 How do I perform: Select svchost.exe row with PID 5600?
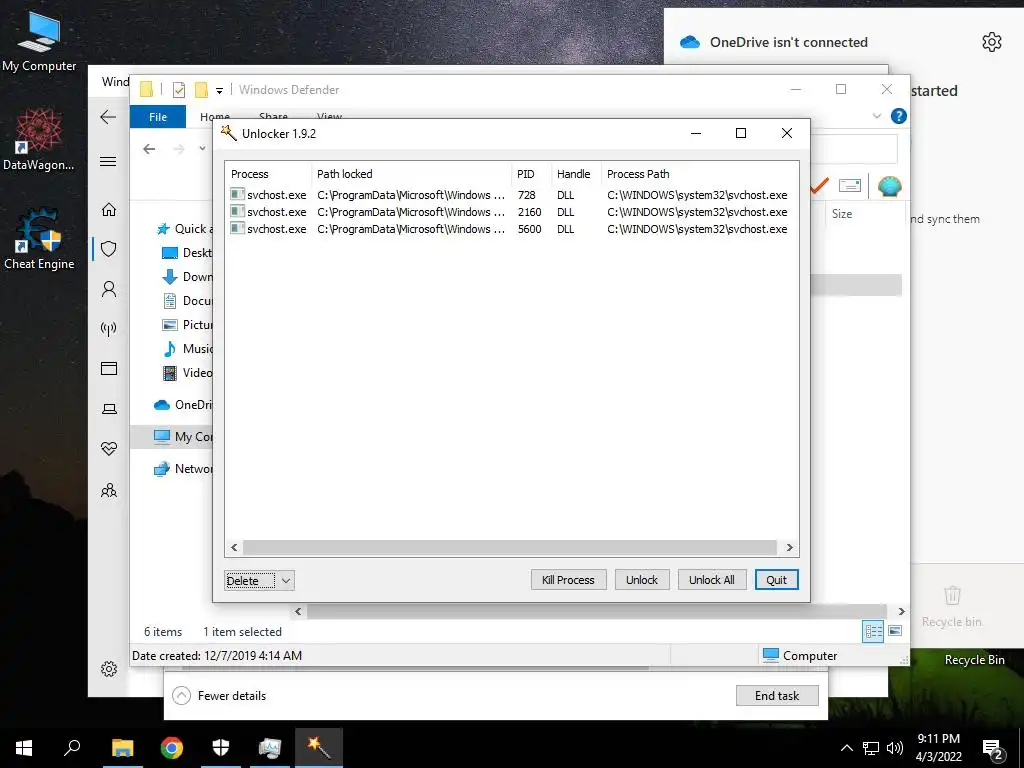tap(511, 229)
